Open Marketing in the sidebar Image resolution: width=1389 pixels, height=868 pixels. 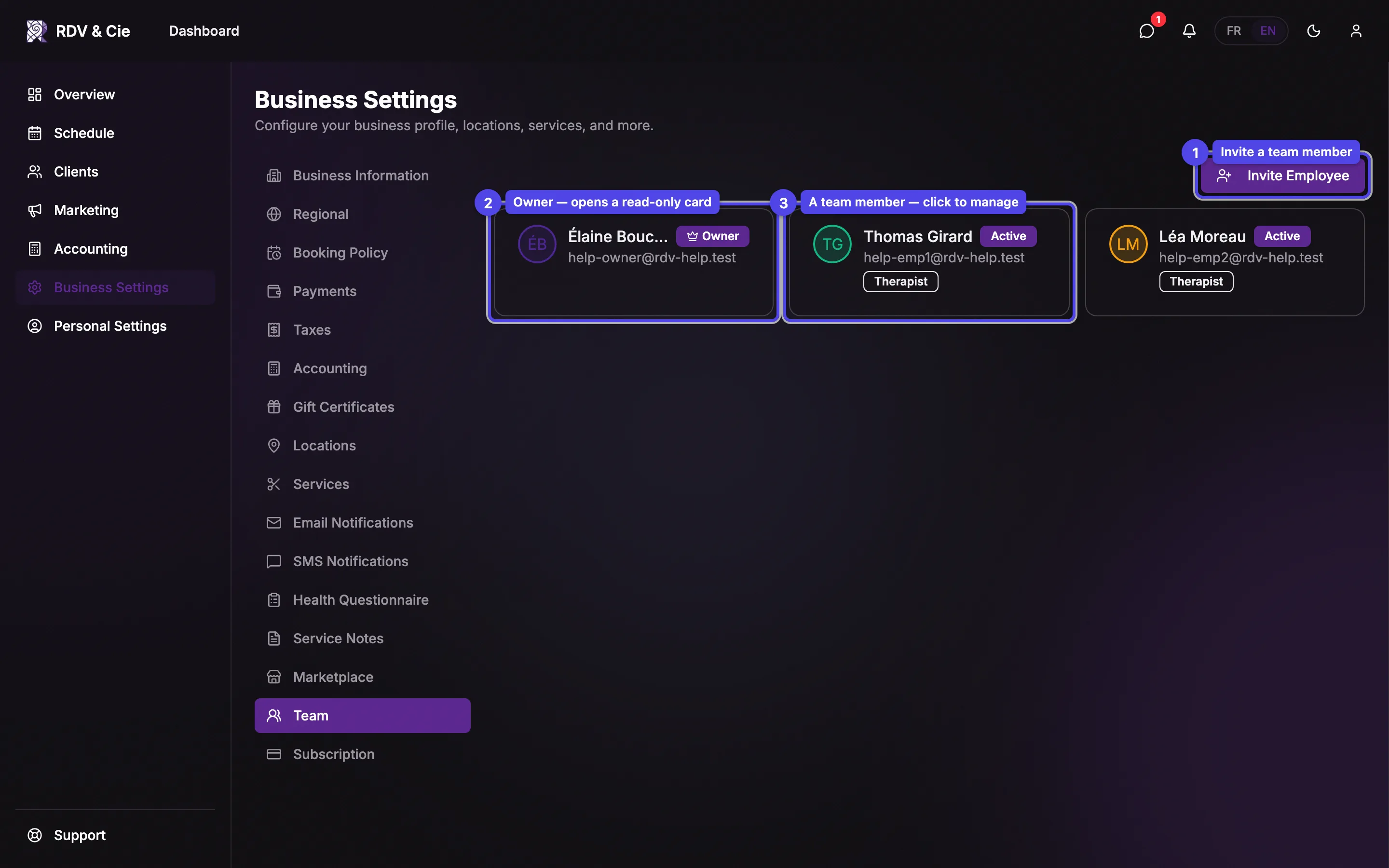pos(115,210)
